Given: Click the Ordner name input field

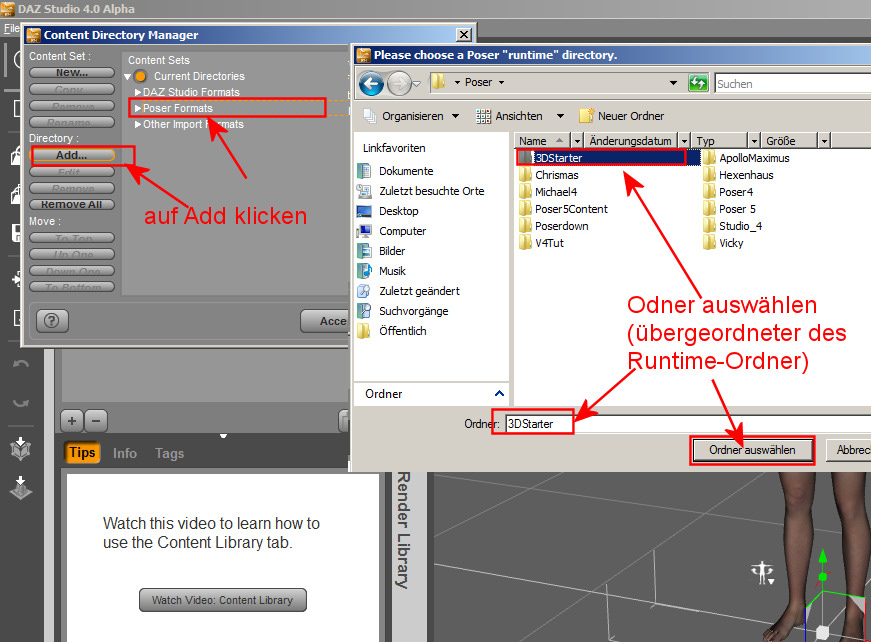Looking at the screenshot, I should [x=688, y=424].
